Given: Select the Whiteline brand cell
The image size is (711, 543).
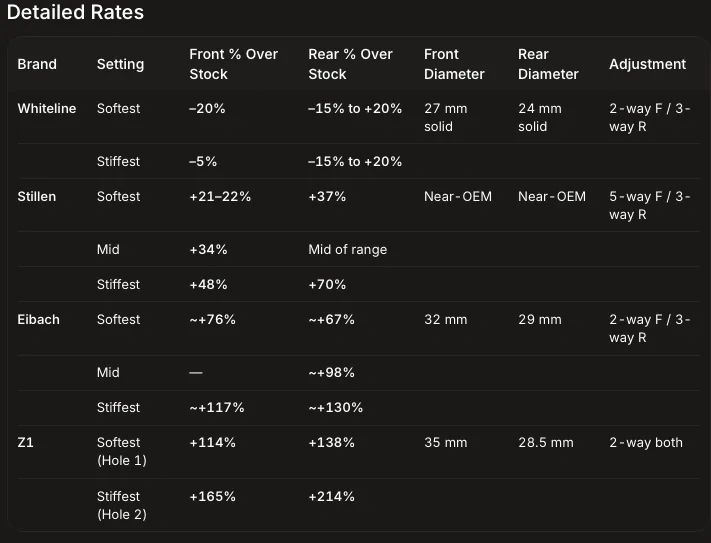Looking at the screenshot, I should (47, 109).
